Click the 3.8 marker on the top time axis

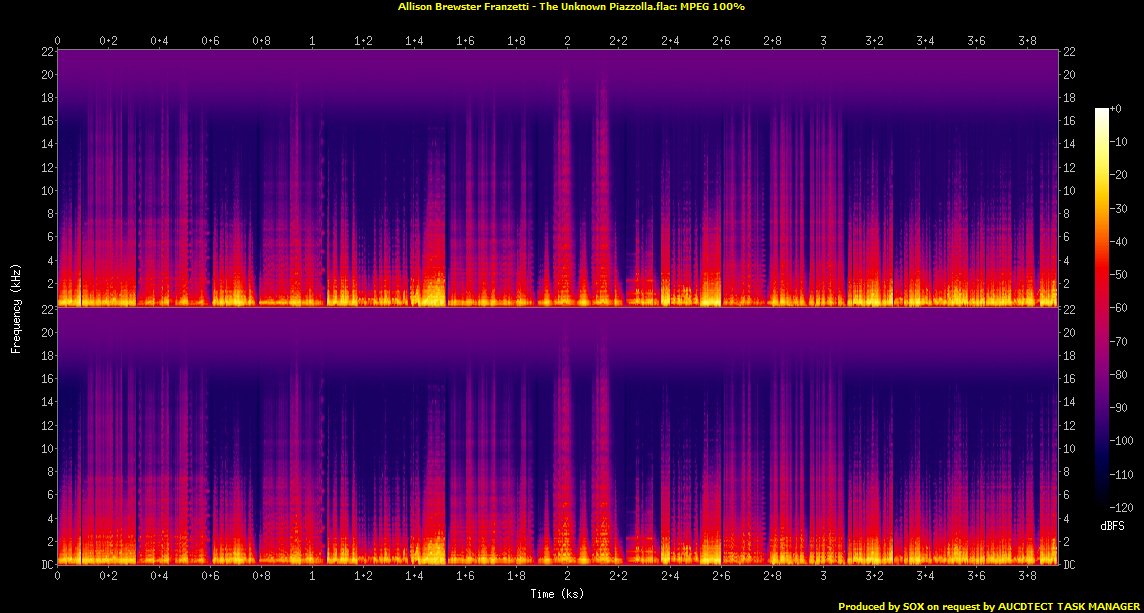tap(1028, 41)
